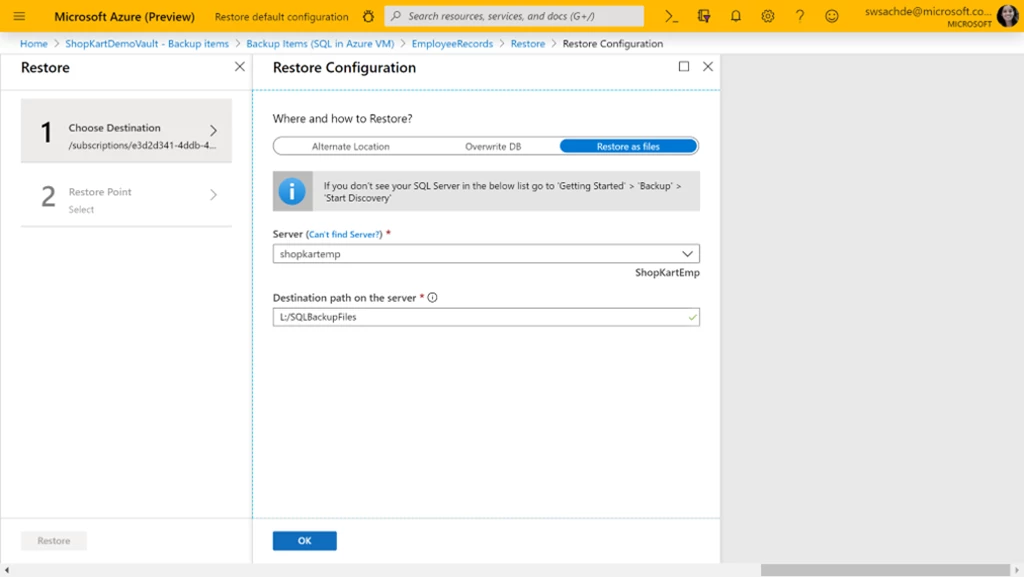Click the OK button
The height and width of the screenshot is (577, 1024).
pyautogui.click(x=304, y=540)
